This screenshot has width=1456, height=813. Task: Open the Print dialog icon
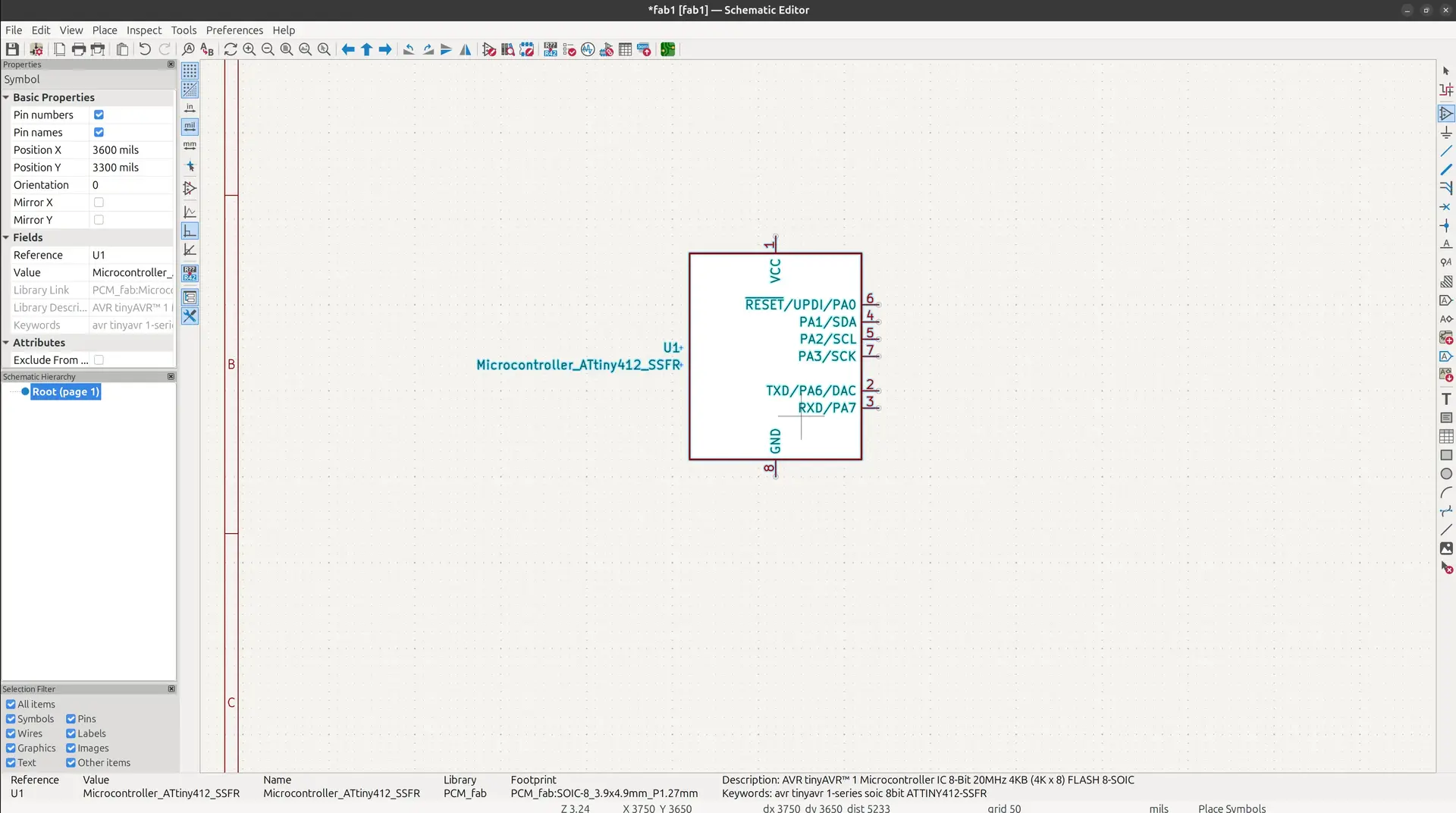pos(79,49)
